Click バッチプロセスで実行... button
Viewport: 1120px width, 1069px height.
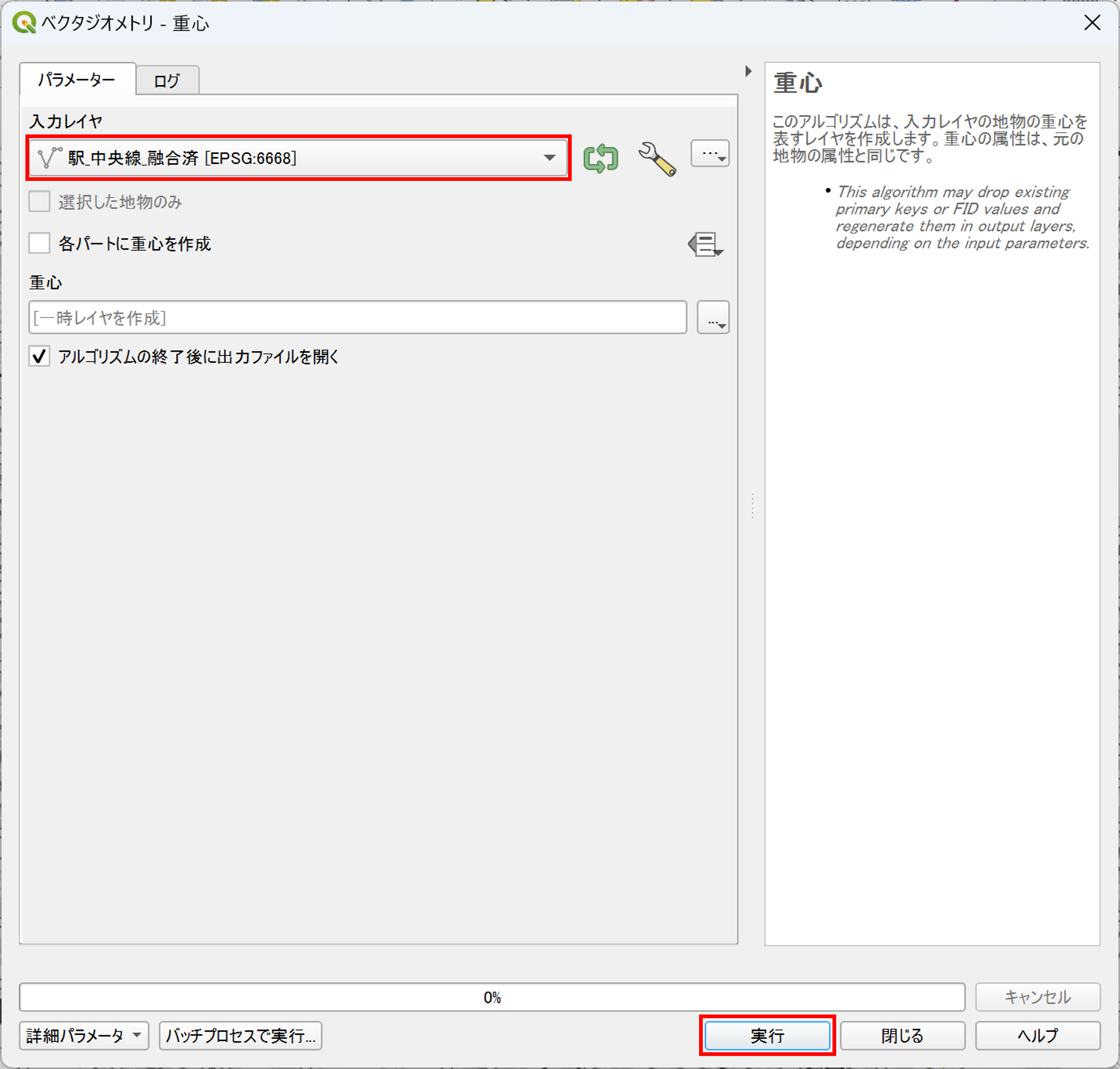[x=240, y=1035]
